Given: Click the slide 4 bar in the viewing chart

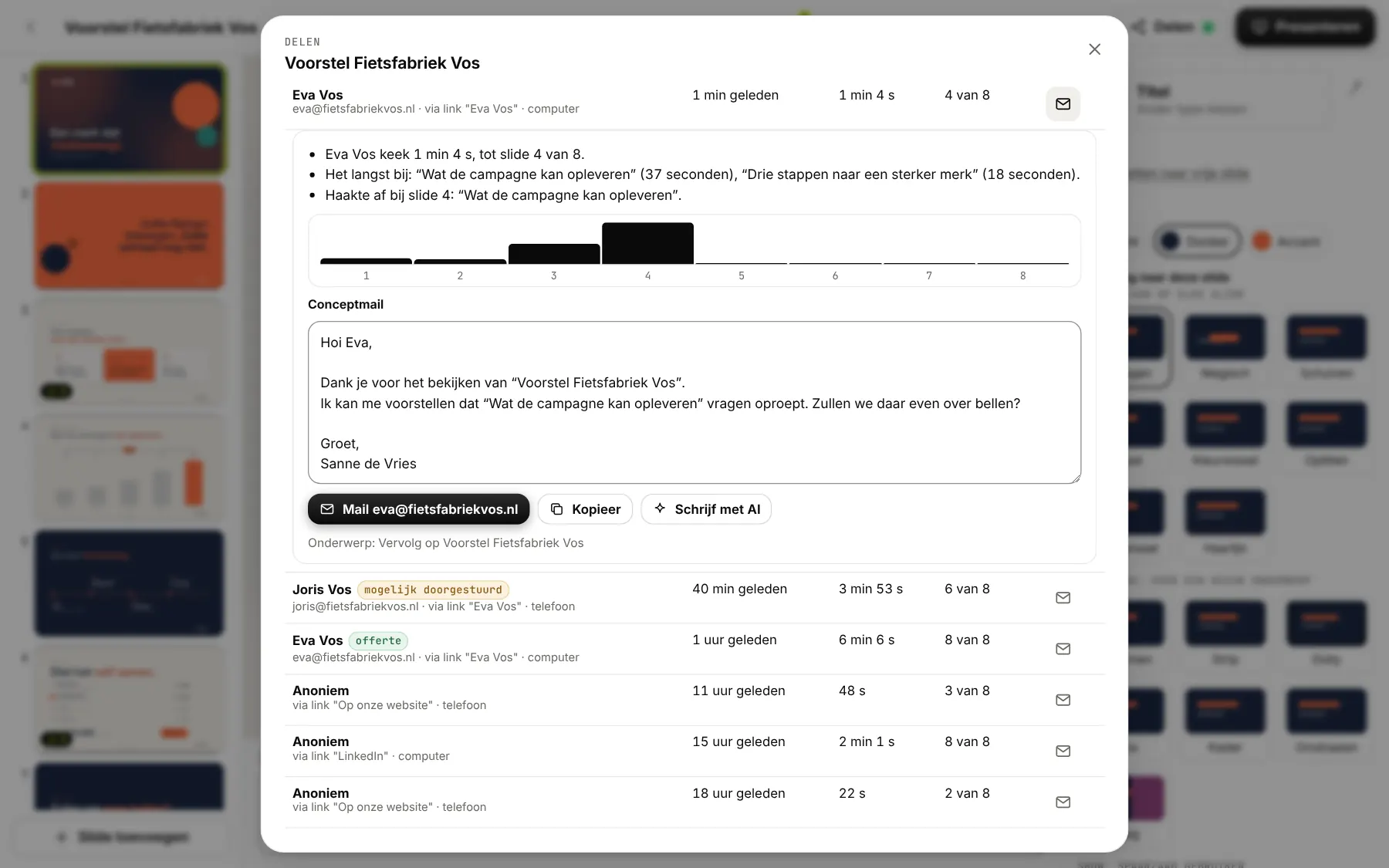Looking at the screenshot, I should point(647,243).
